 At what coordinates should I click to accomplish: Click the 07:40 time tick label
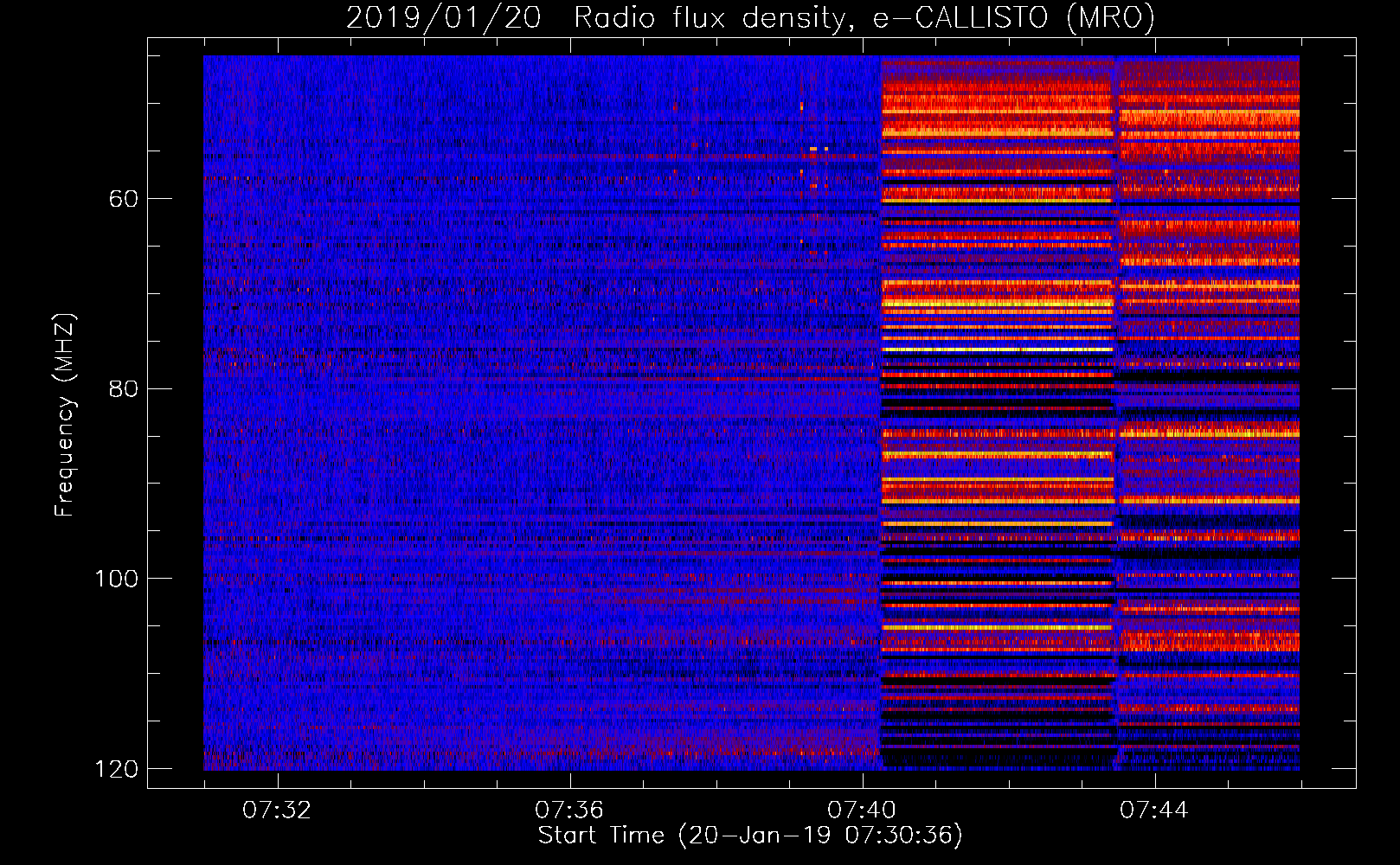click(x=862, y=811)
